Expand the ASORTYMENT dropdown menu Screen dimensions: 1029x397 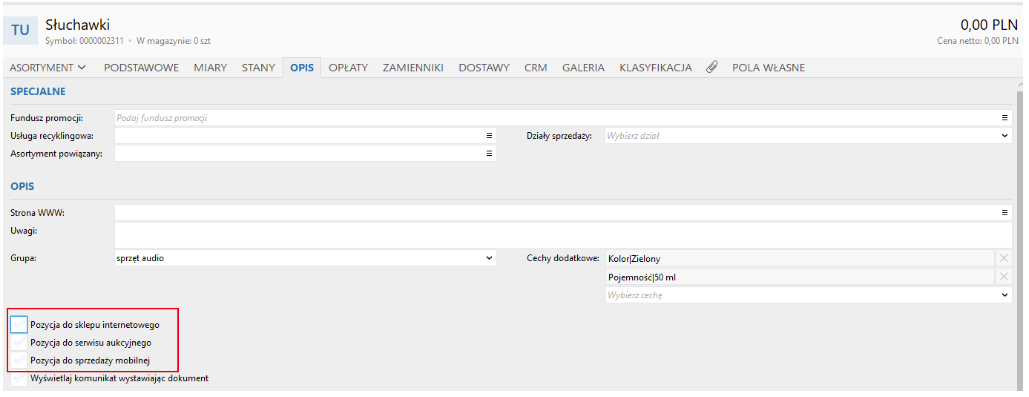click(x=48, y=67)
